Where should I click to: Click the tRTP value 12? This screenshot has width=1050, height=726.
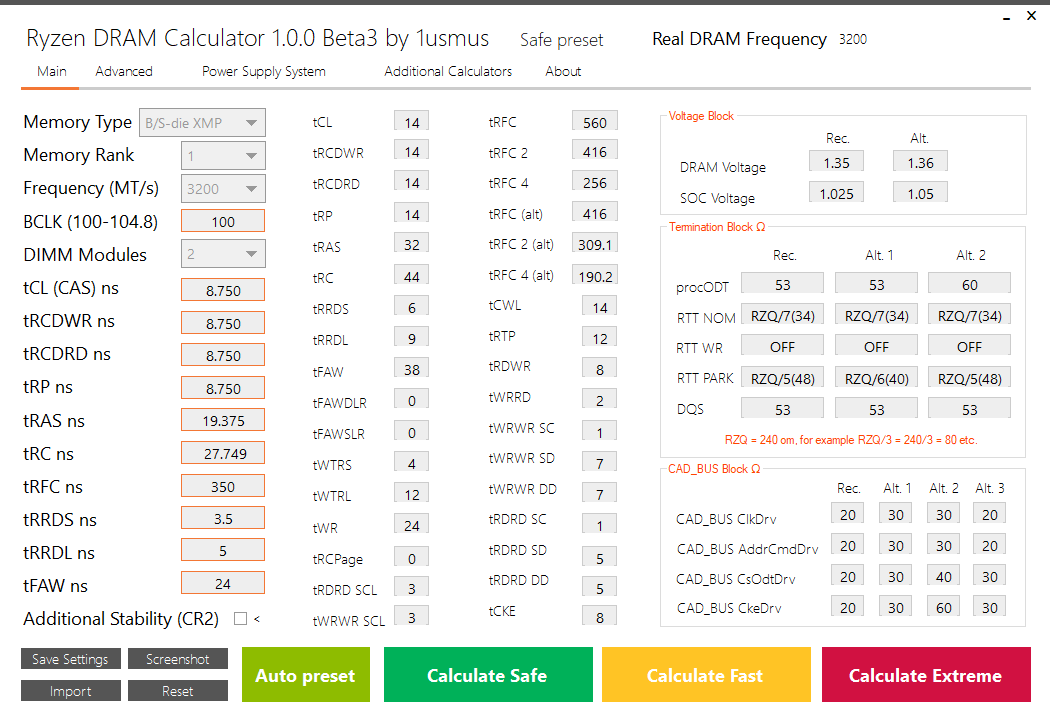point(599,338)
